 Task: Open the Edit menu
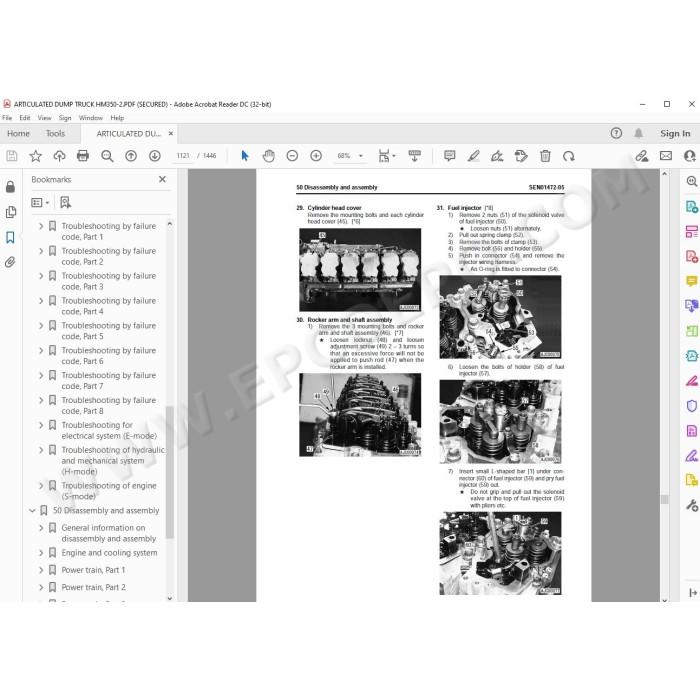(25, 118)
